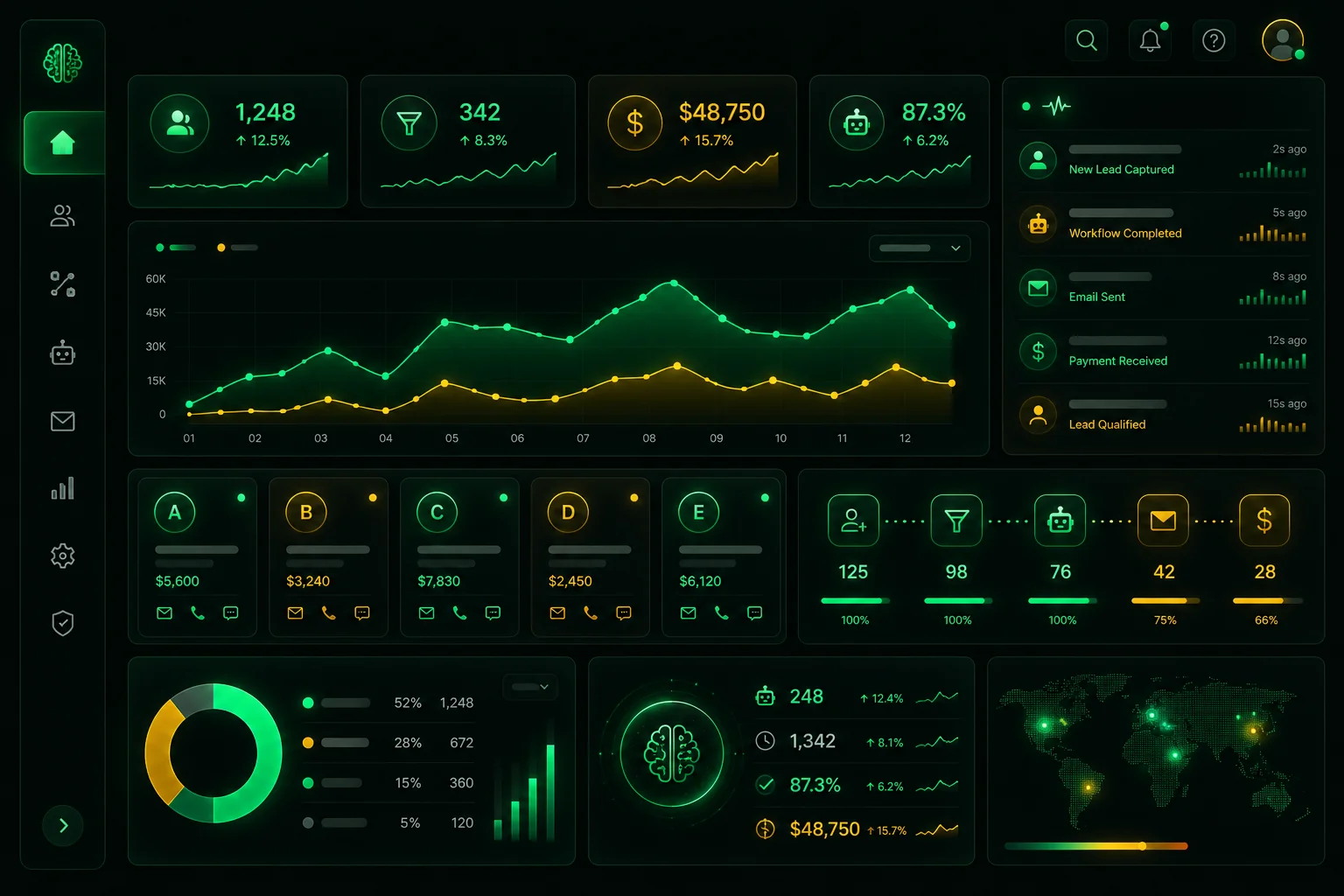Viewport: 1344px width, 896px height.
Task: Send a chat message on card E
Action: [x=754, y=613]
